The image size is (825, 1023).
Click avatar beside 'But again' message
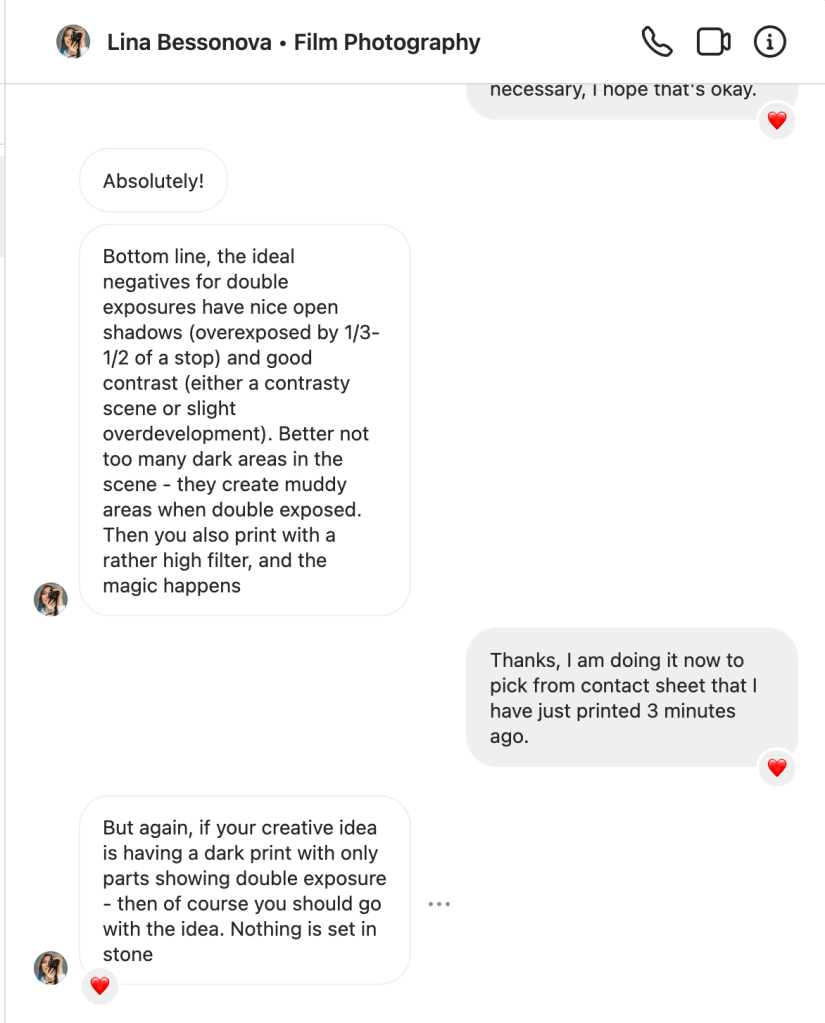tap(51, 967)
